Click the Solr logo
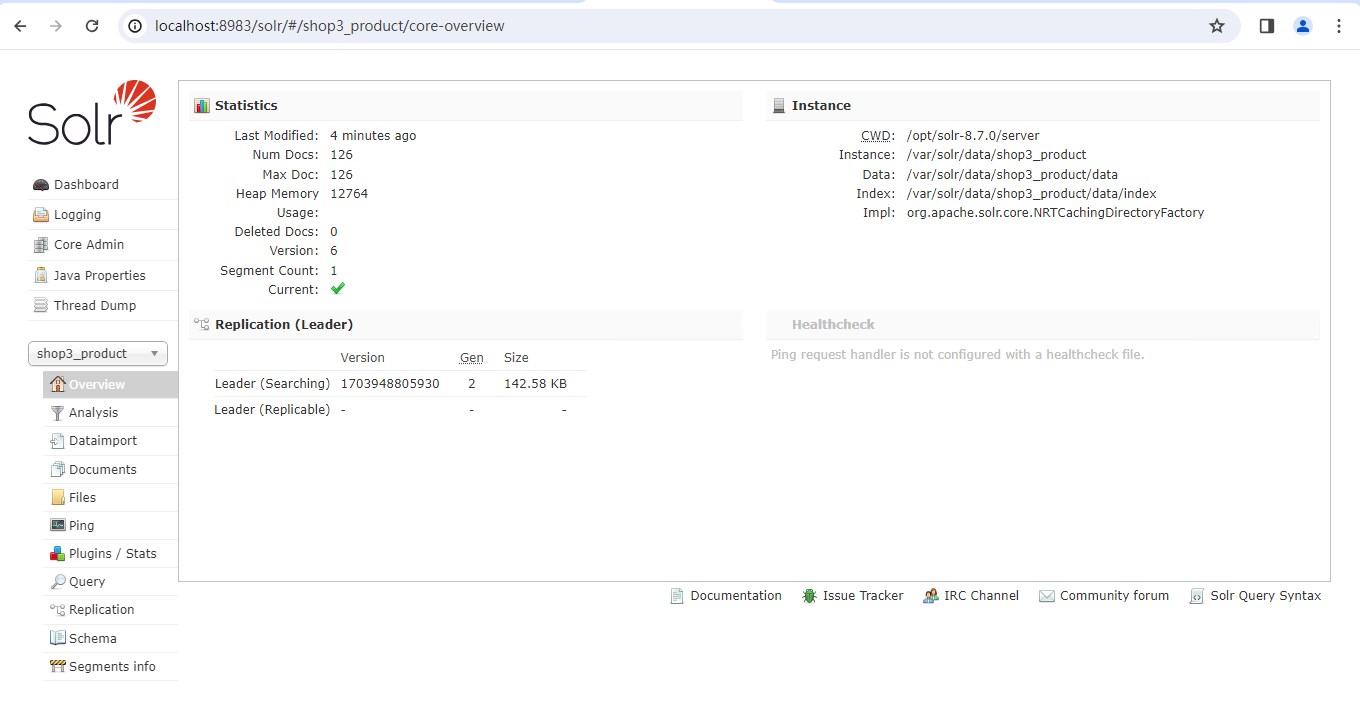This screenshot has width=1360, height=706. [93, 114]
